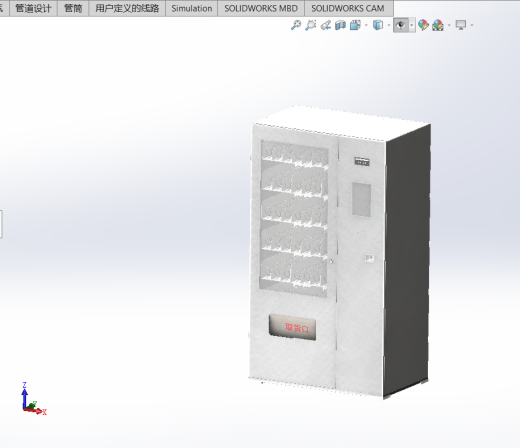Click the Apply Scene icon
This screenshot has width=520, height=448.
pyautogui.click(x=438, y=25)
